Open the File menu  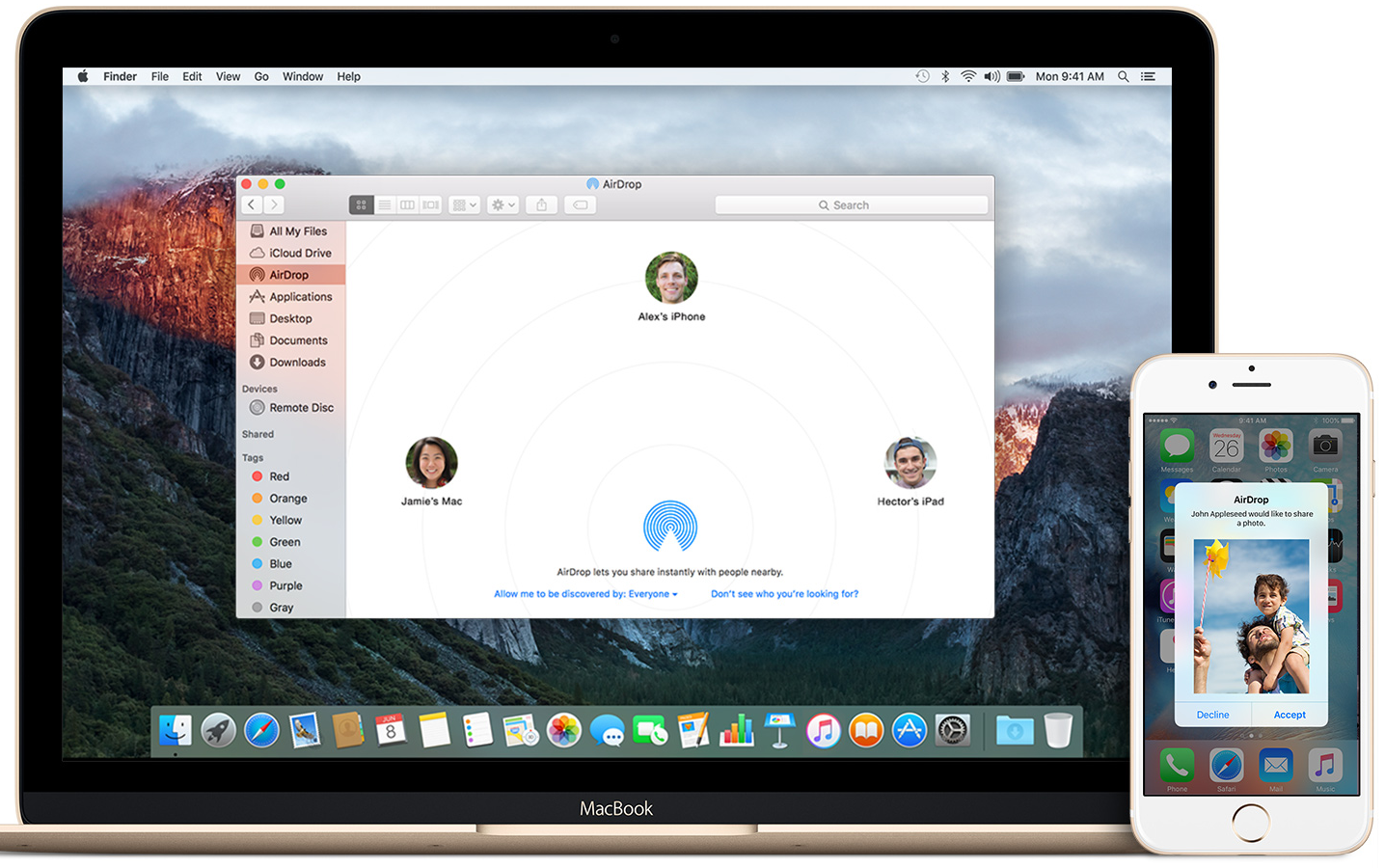coord(160,76)
